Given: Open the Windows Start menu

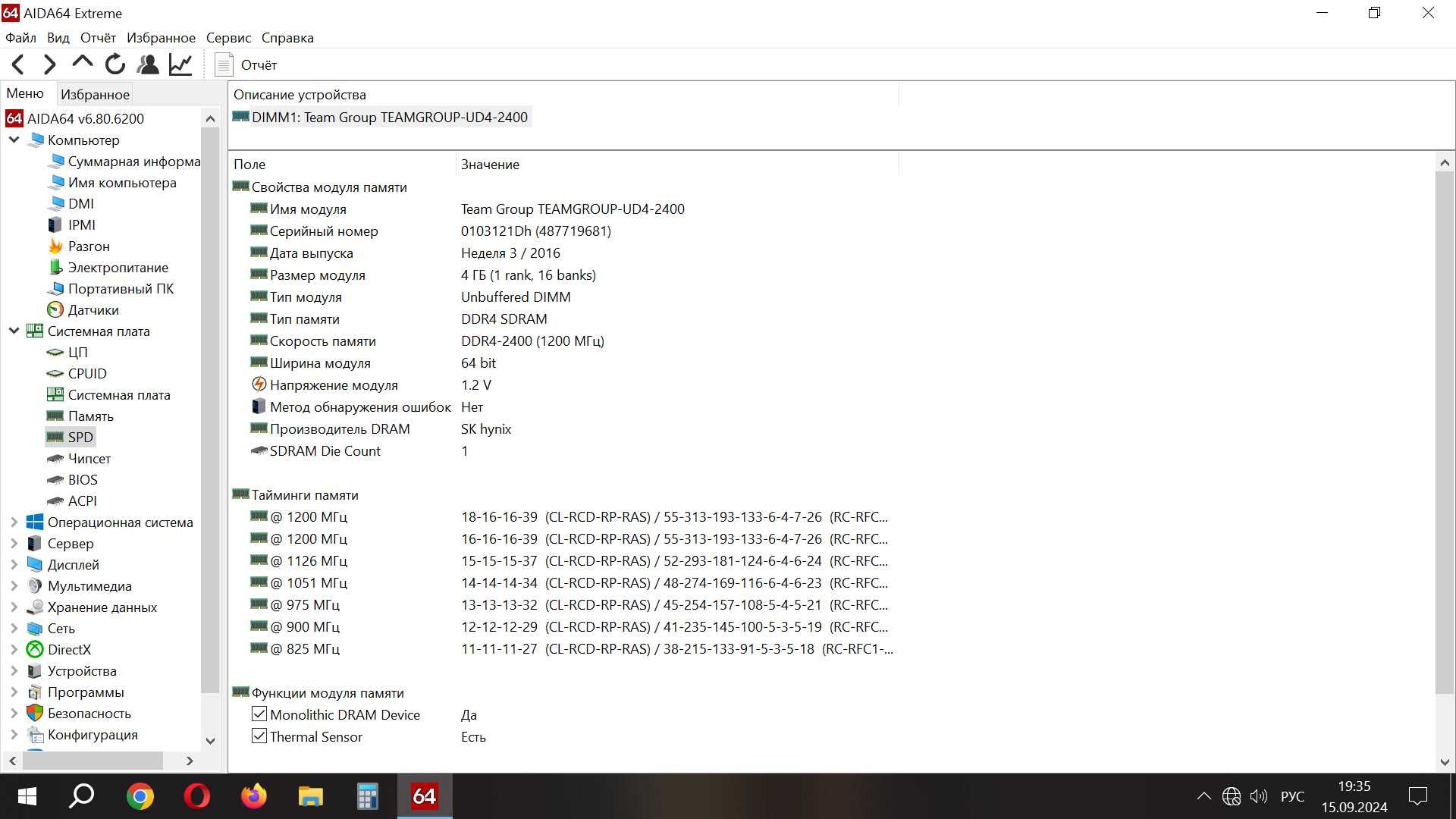Looking at the screenshot, I should 27,796.
